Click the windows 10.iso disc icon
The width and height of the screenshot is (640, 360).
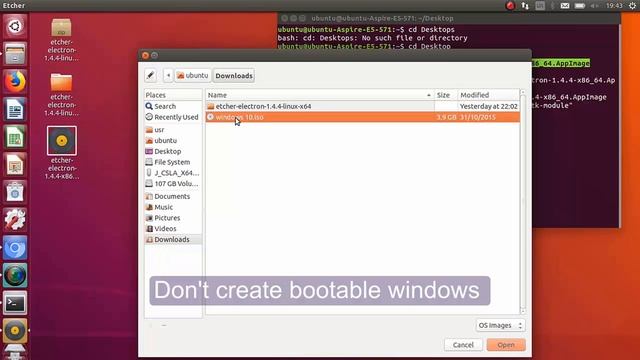point(210,117)
